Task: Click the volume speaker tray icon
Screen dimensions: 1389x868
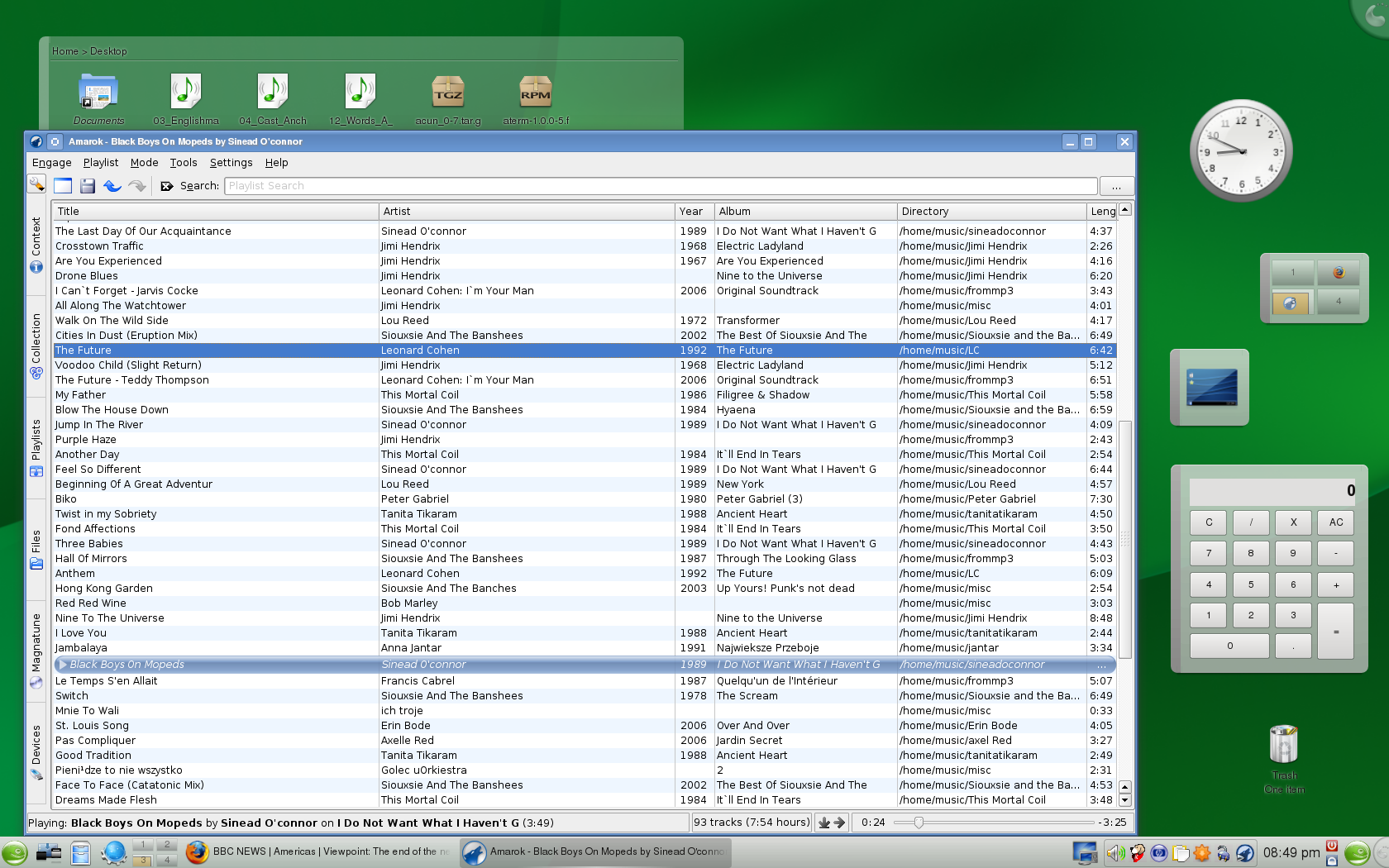Action: pos(1115,853)
